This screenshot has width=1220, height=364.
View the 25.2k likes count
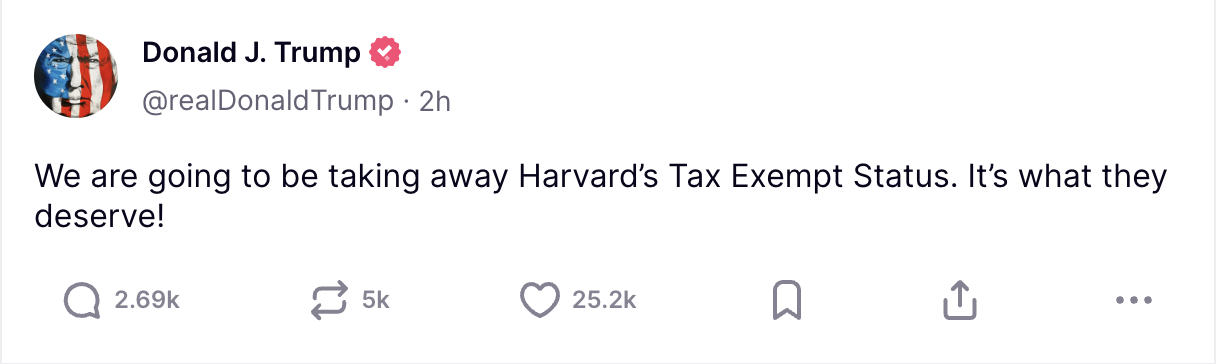point(604,299)
